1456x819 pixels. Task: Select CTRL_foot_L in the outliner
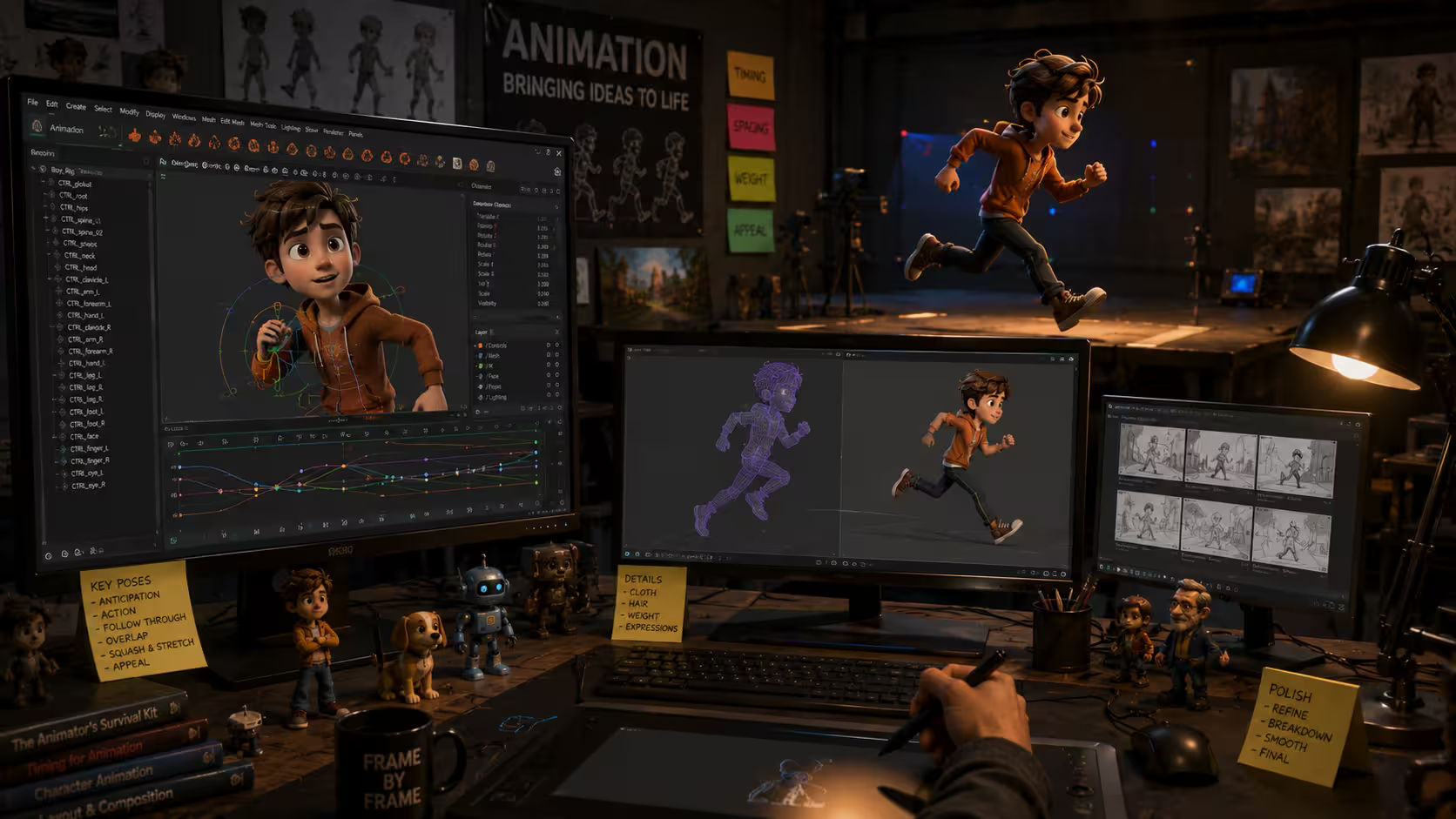(x=86, y=412)
